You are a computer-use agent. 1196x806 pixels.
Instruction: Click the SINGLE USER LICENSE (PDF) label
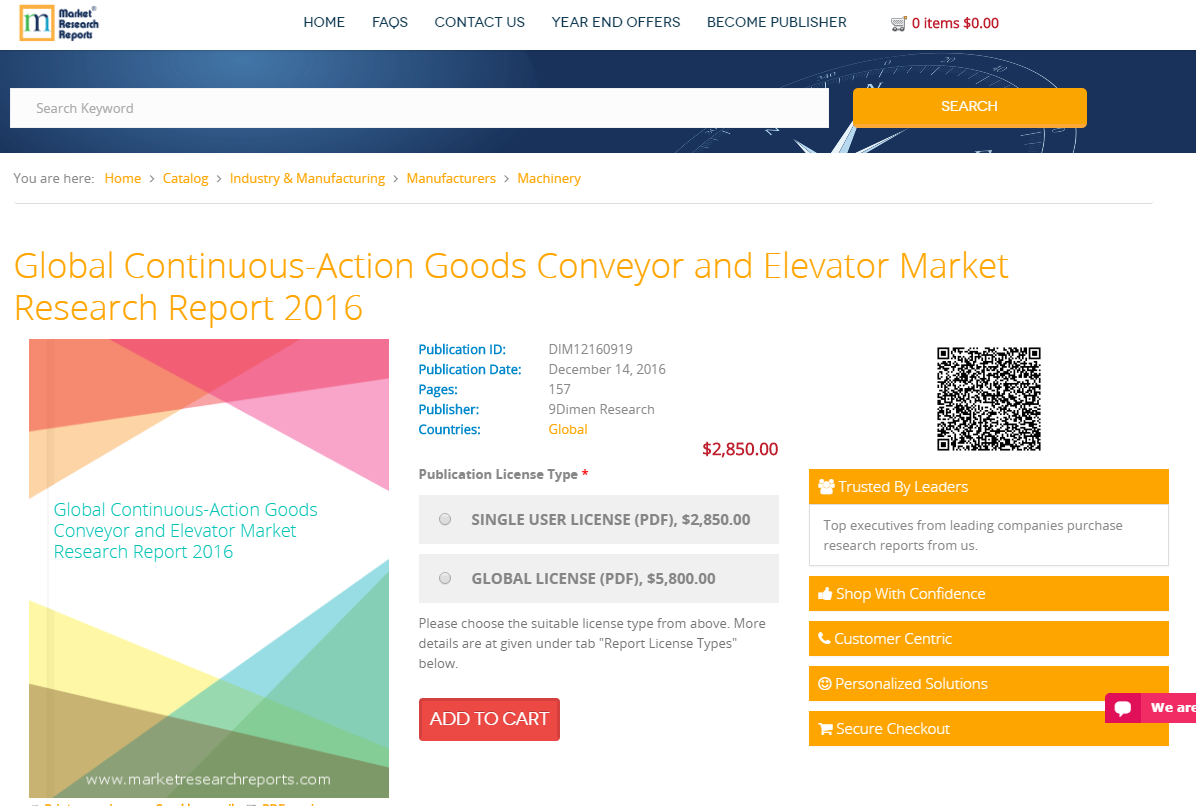point(611,519)
